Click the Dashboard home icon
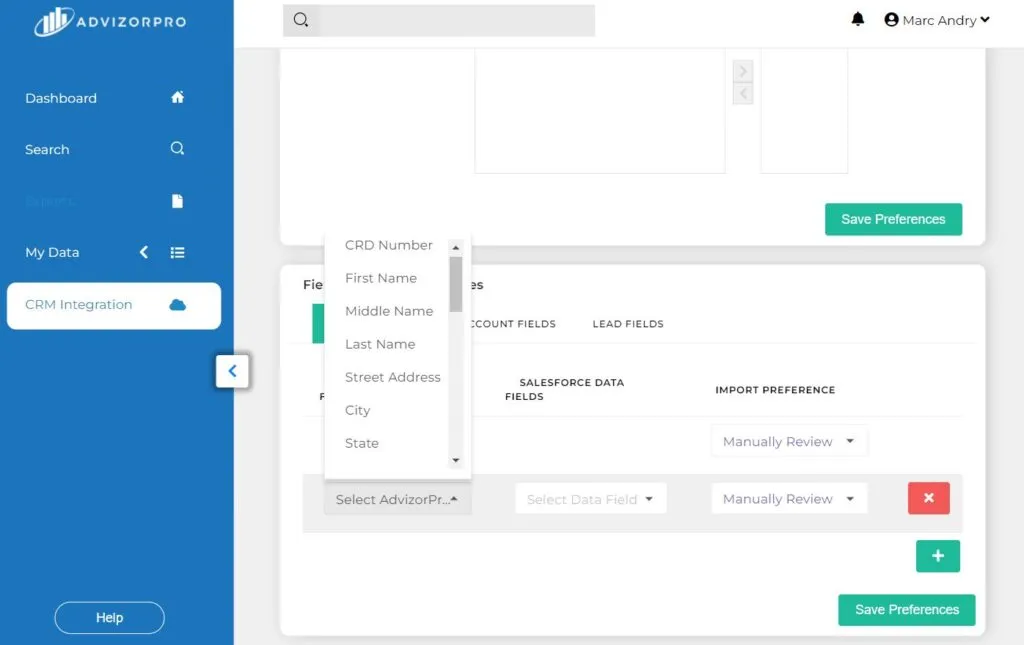The height and width of the screenshot is (645, 1024). [177, 97]
